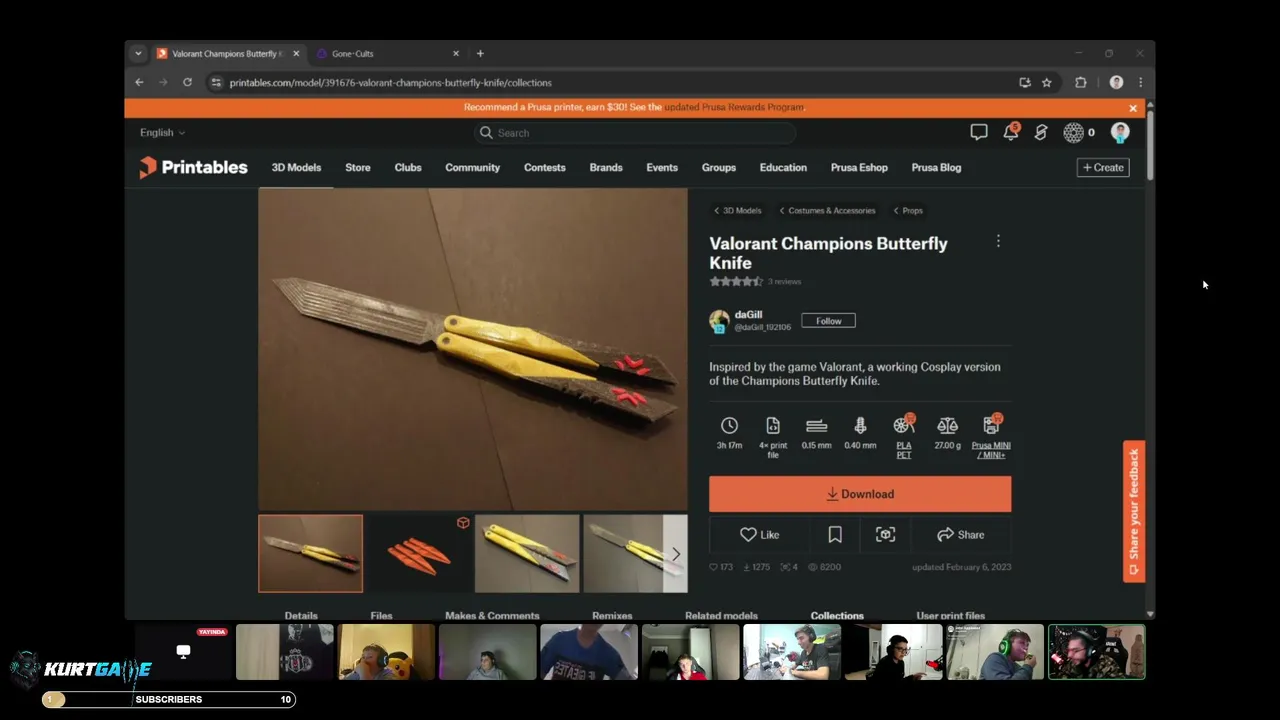Image resolution: width=1280 pixels, height=720 pixels.
Task: Switch to the Details tab
Action: [x=301, y=615]
